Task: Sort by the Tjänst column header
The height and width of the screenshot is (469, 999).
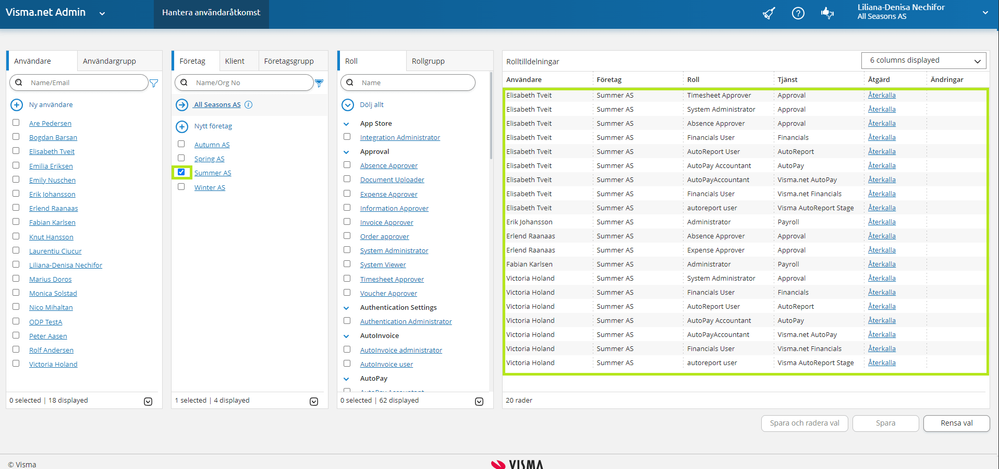Action: click(x=787, y=80)
